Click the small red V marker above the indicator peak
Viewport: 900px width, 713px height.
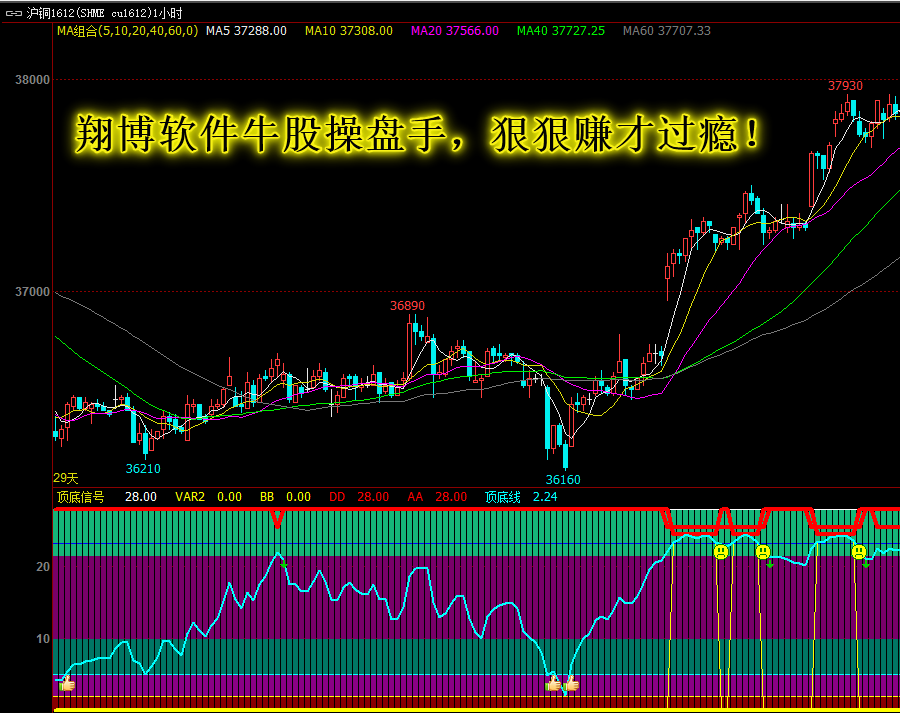tap(278, 518)
